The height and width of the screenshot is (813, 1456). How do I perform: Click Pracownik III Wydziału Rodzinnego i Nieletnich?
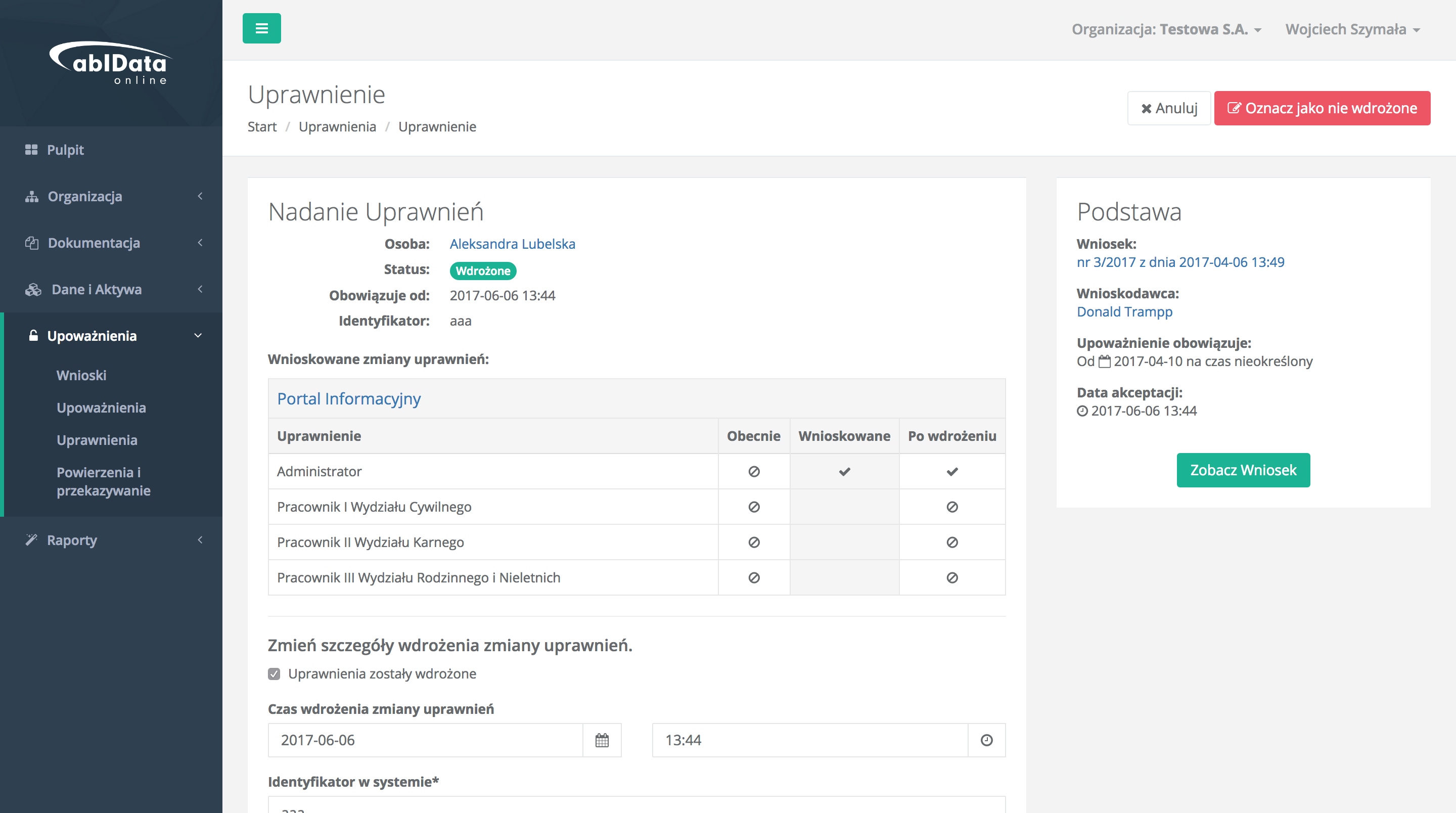(x=419, y=578)
